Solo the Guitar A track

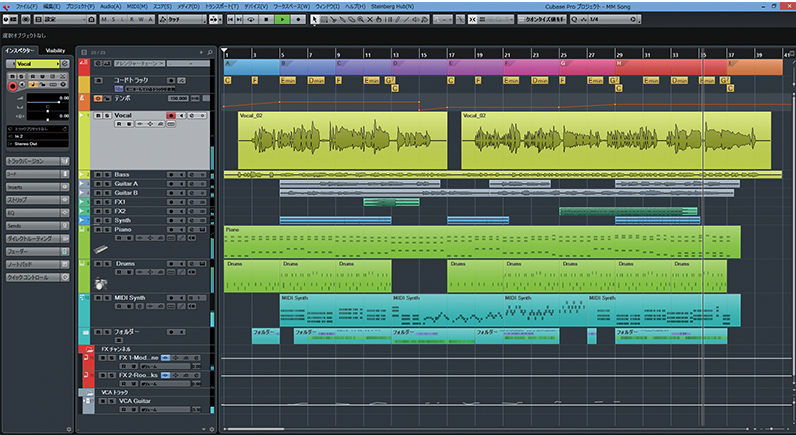[107, 184]
